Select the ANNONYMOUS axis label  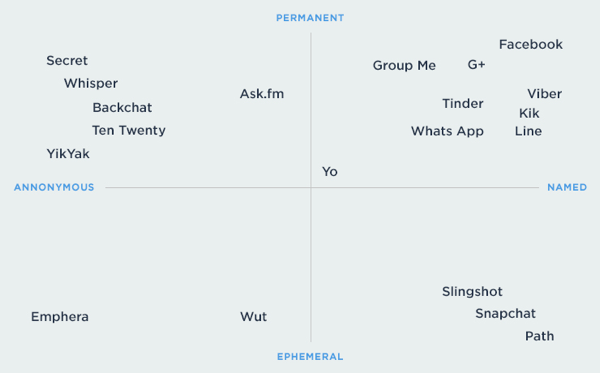pos(54,187)
